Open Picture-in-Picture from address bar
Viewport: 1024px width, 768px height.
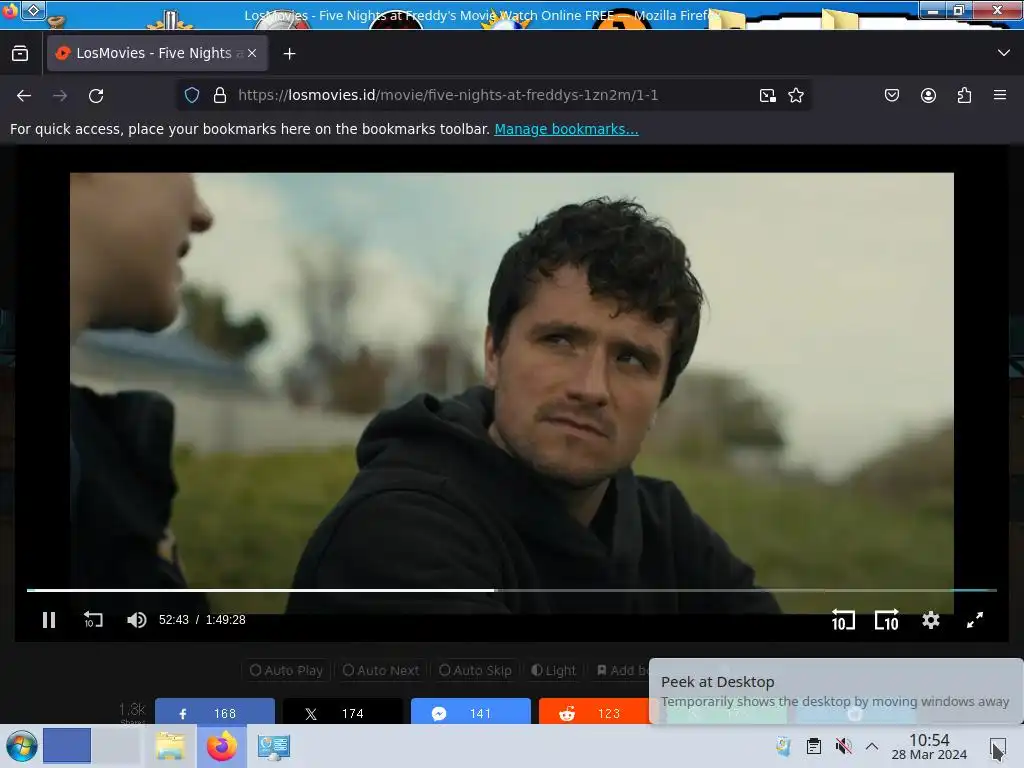767,95
